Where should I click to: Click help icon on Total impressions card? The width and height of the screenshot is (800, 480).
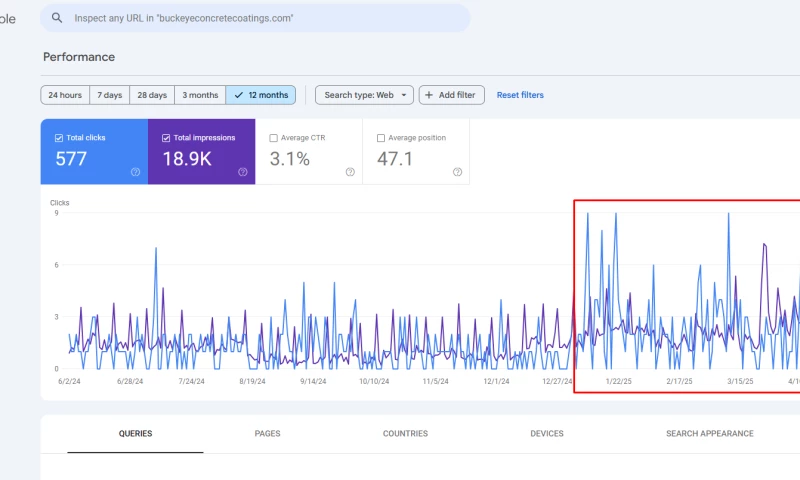(242, 172)
